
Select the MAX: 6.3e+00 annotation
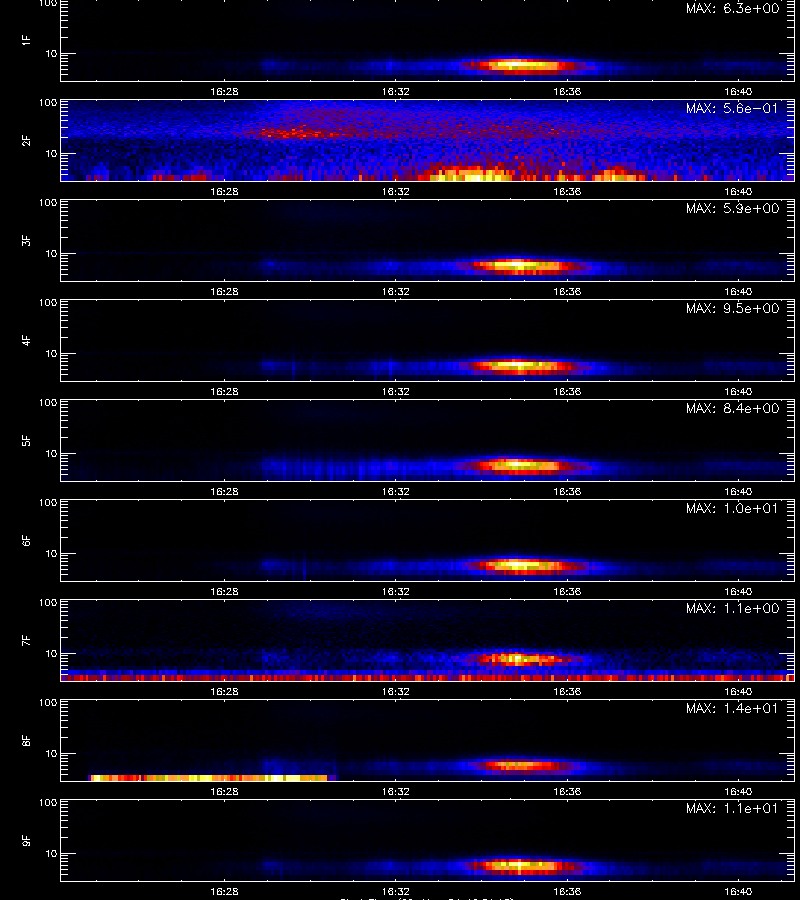733,9
